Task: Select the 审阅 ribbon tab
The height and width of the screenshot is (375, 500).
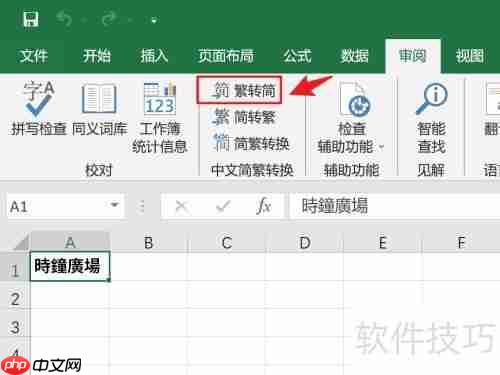Action: click(413, 56)
